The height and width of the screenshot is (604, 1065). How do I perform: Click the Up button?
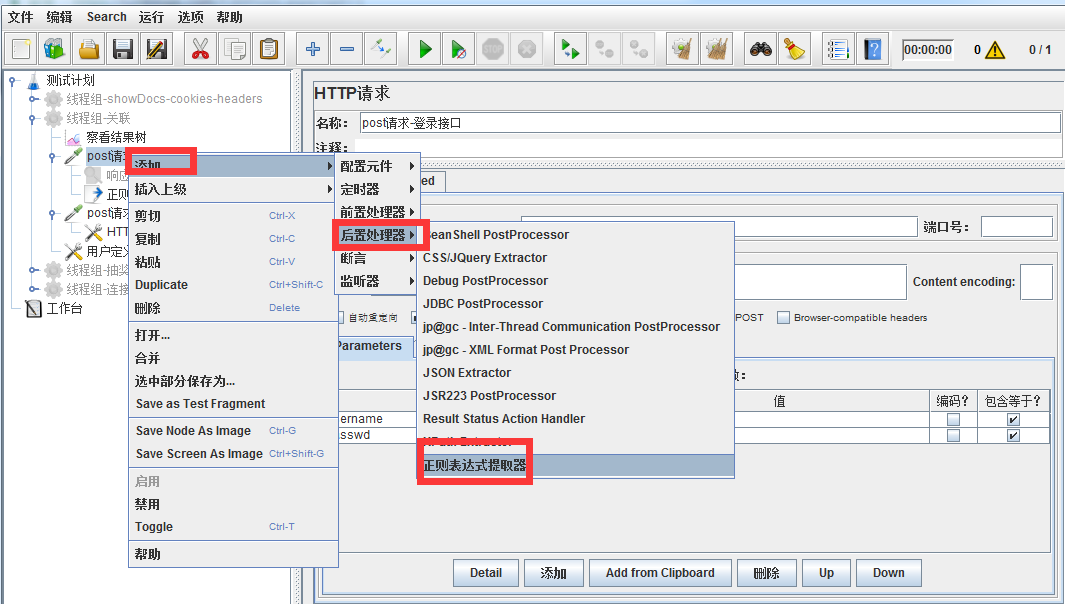click(x=826, y=573)
